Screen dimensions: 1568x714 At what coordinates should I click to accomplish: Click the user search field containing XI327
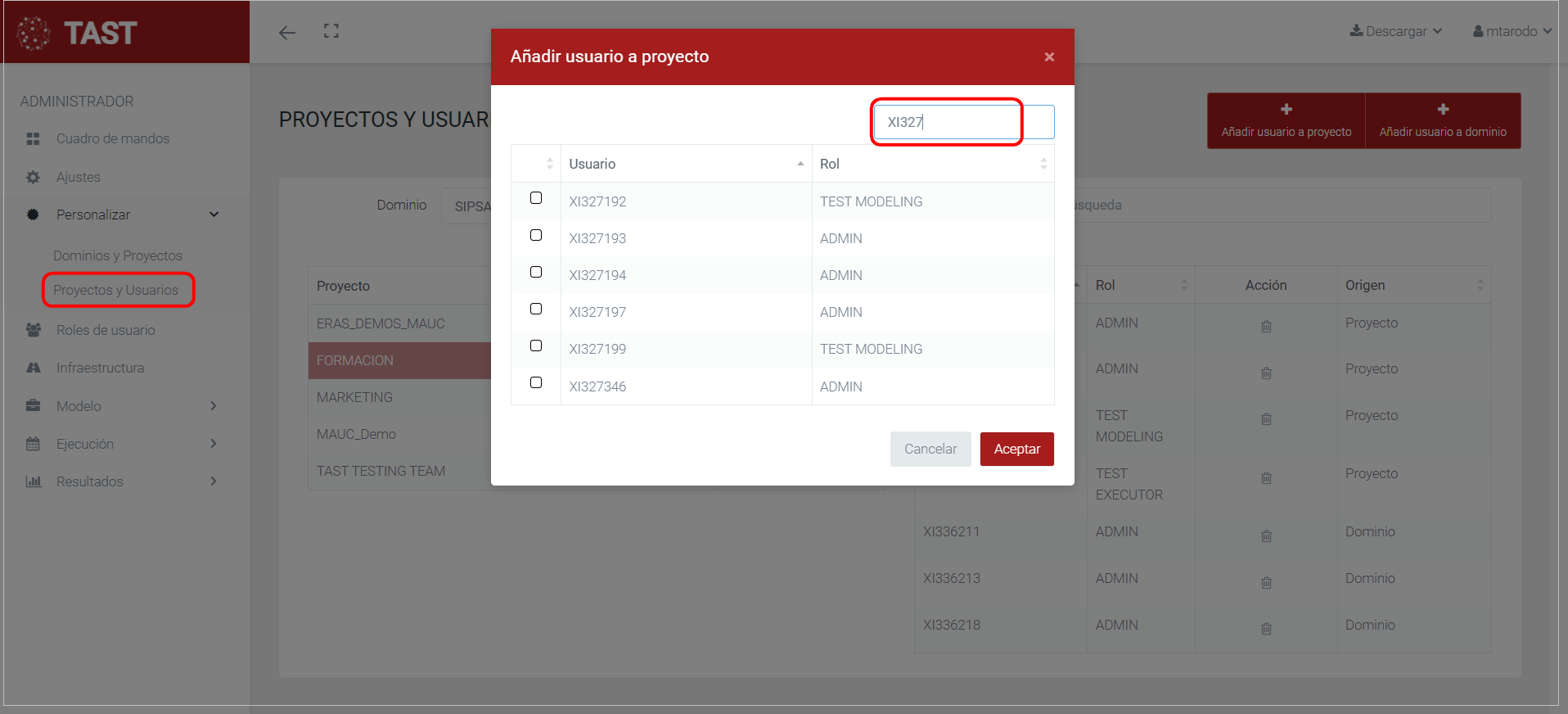tap(962, 122)
